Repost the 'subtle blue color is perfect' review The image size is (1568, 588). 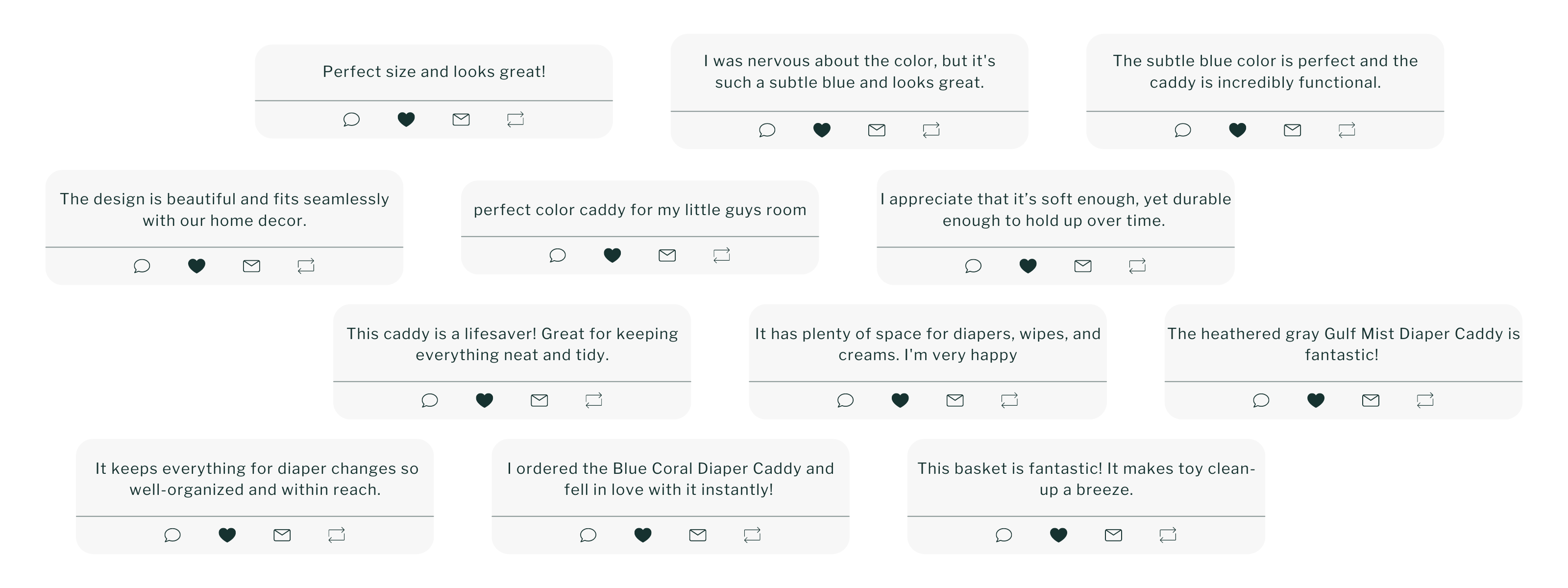tap(1347, 130)
